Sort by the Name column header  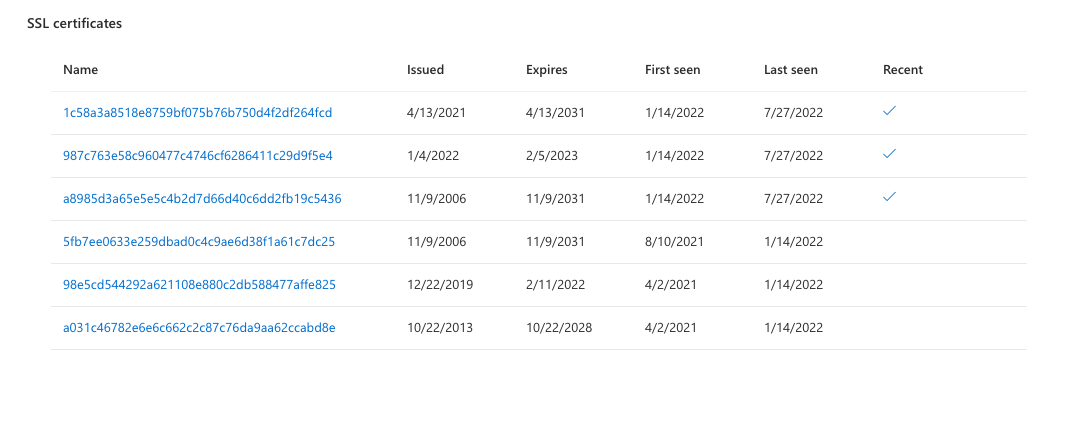click(x=80, y=70)
